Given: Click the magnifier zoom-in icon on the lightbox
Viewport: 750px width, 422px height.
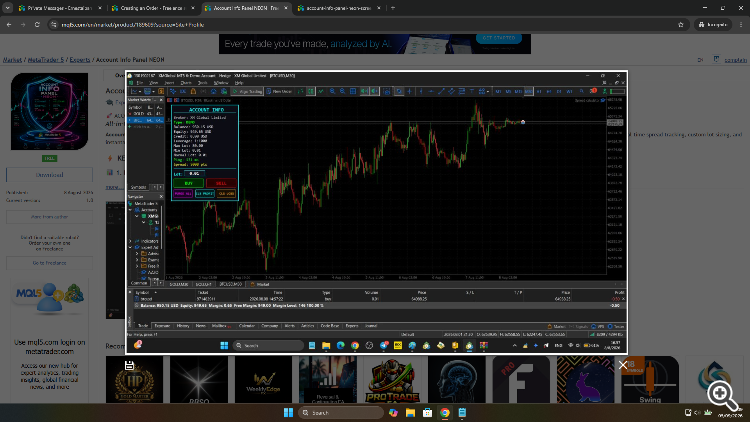Looking at the screenshot, I should 723,395.
